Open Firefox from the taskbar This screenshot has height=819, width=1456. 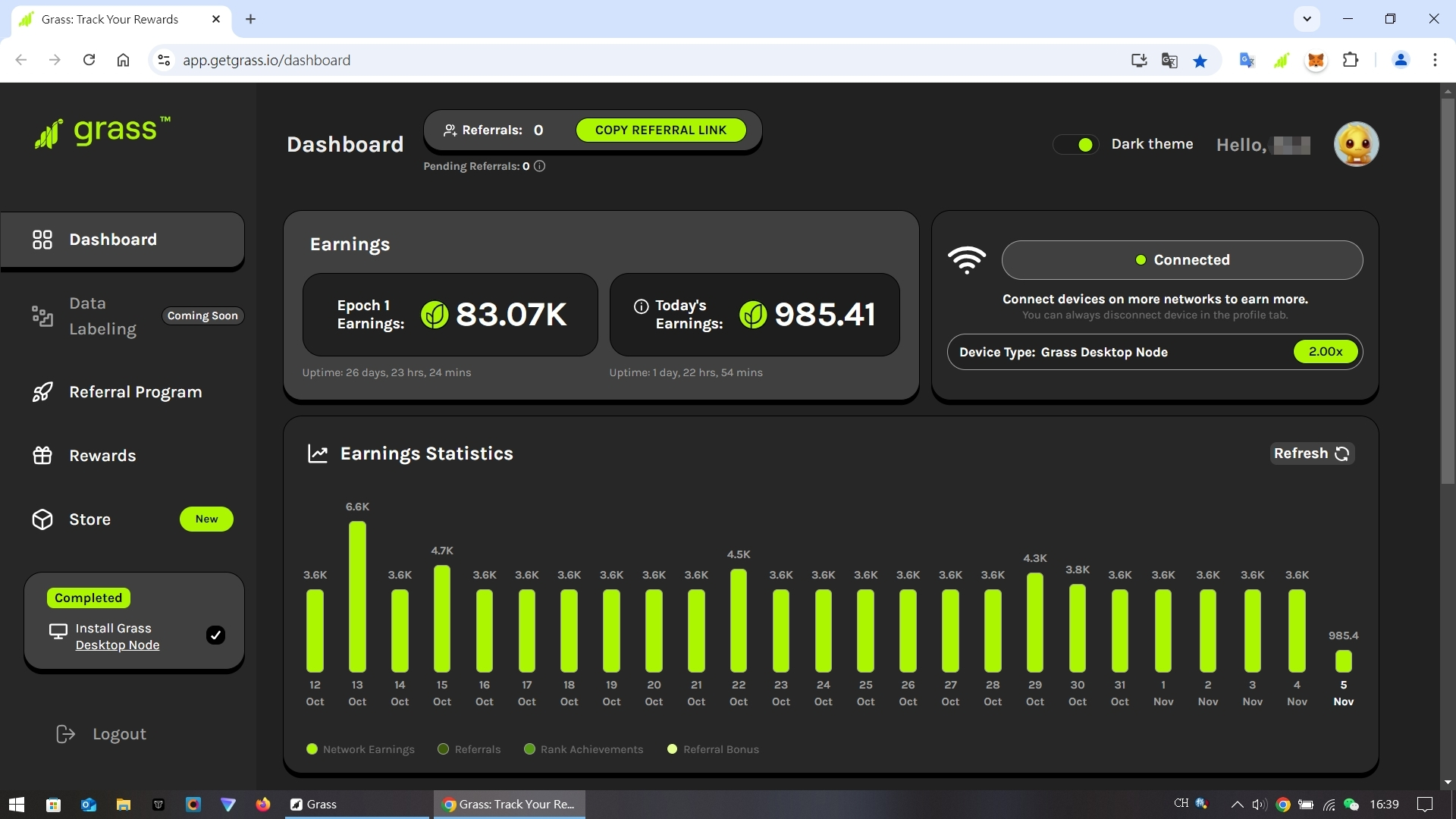pos(263,805)
